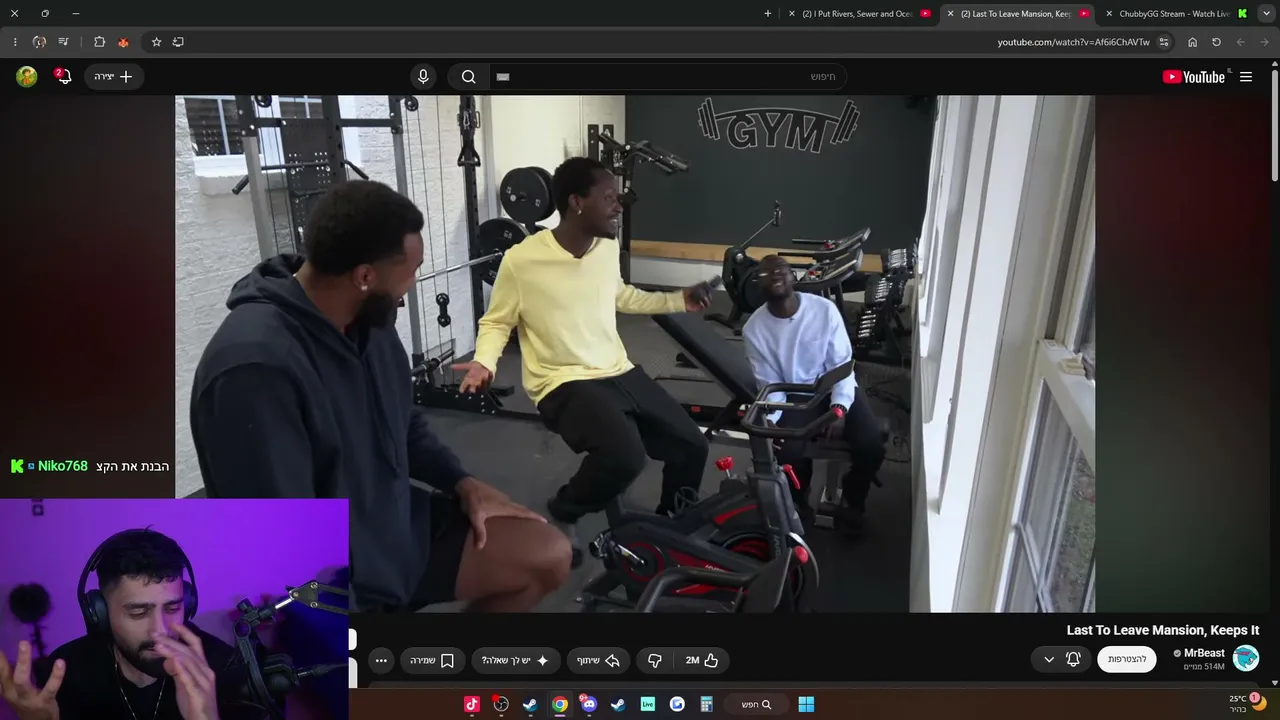Dislike the video
The height and width of the screenshot is (720, 1280).
point(655,660)
